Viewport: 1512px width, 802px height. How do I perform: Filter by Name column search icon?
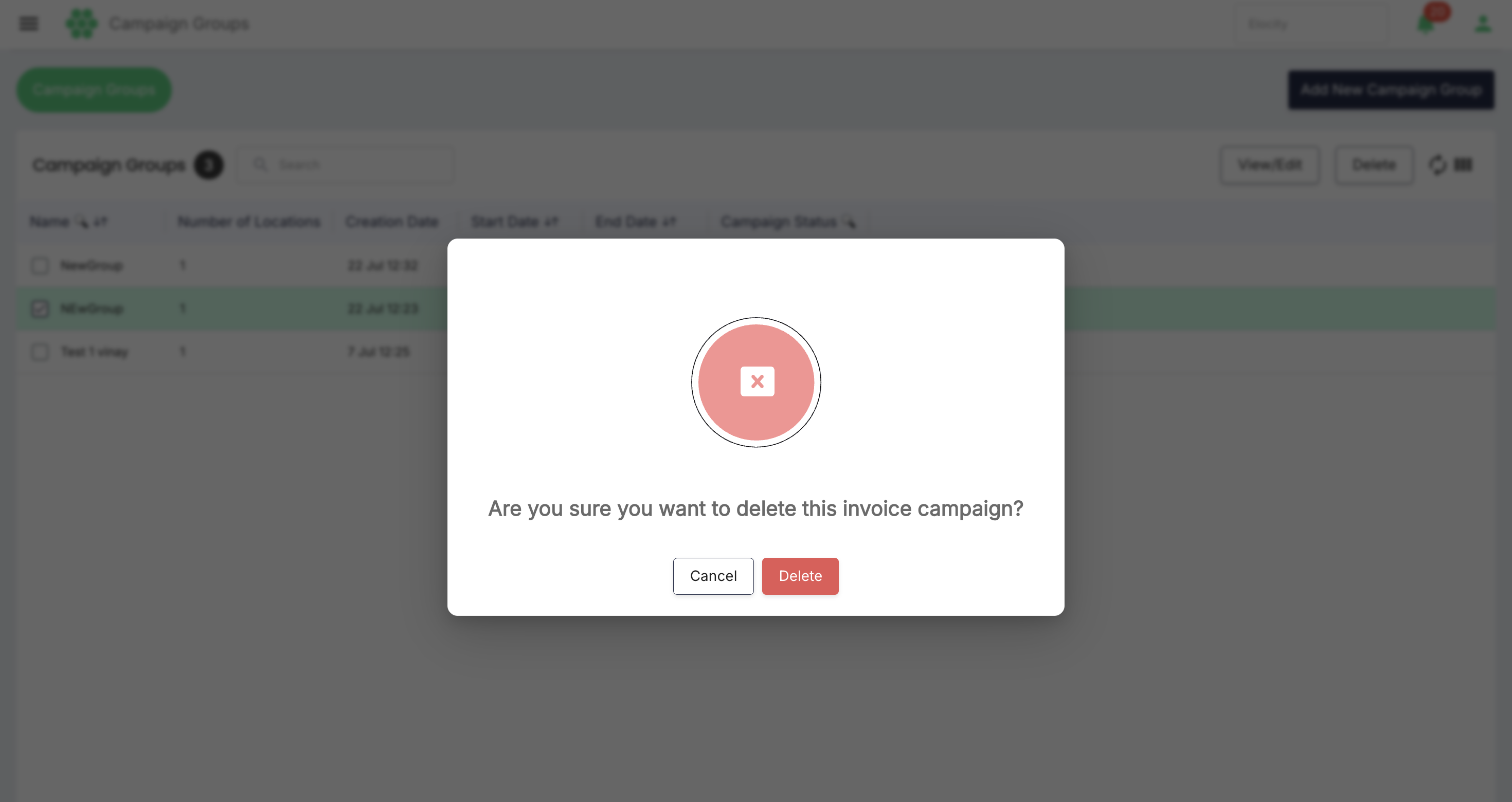tap(82, 222)
